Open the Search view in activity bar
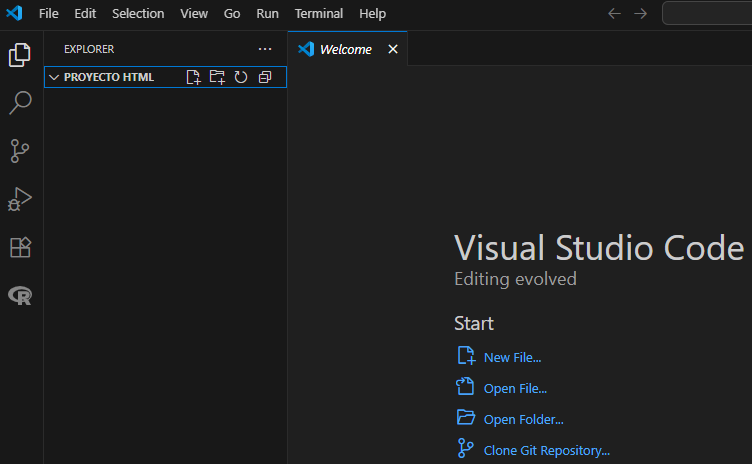Viewport: 752px width, 464px height. [20, 103]
